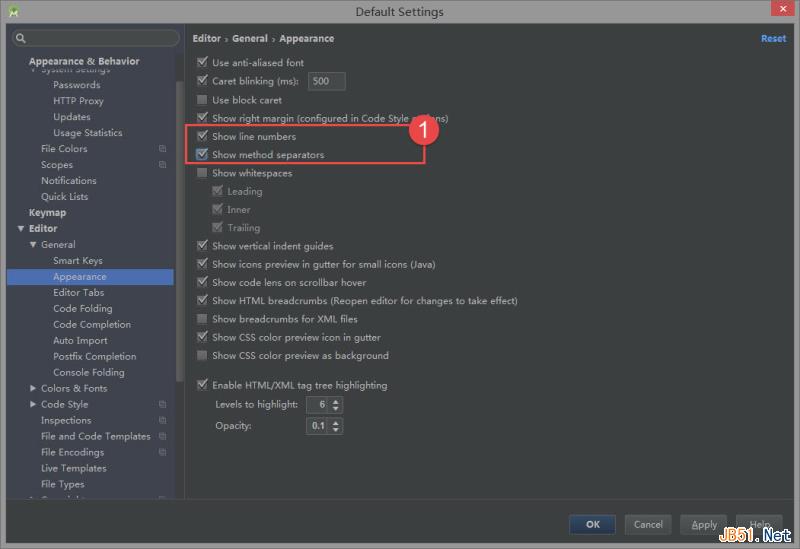The width and height of the screenshot is (800, 549).
Task: Click the Reset link
Action: (x=773, y=39)
